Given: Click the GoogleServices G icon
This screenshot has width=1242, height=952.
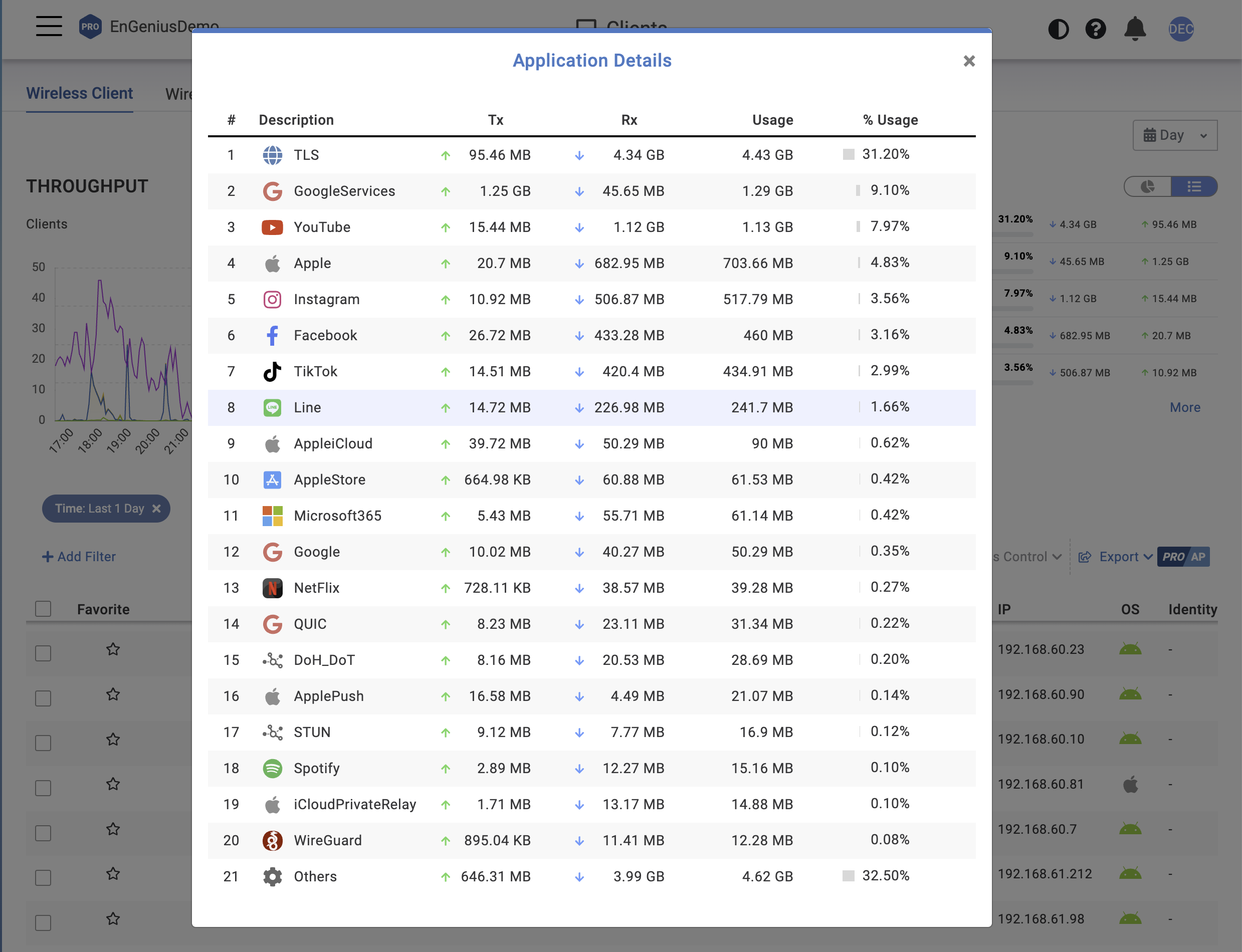Looking at the screenshot, I should pyautogui.click(x=272, y=191).
